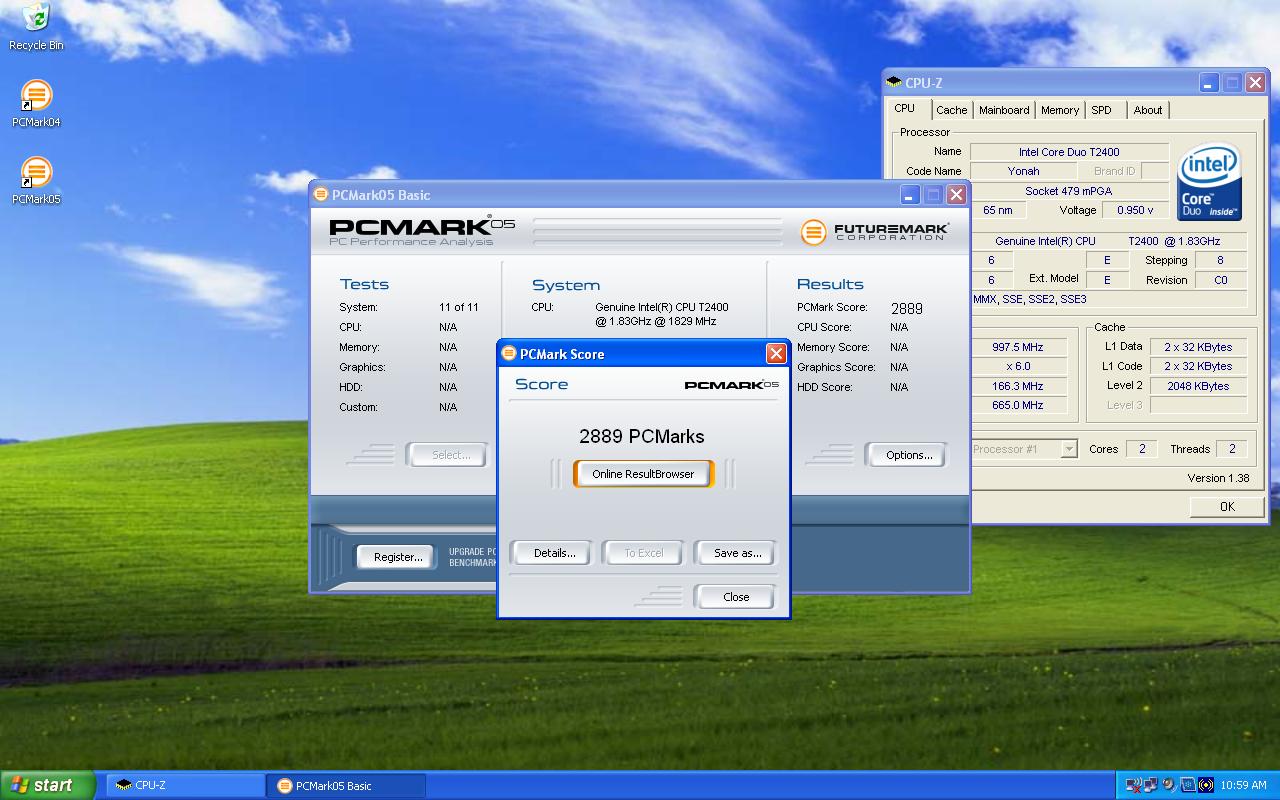Viewport: 1280px width, 800px height.
Task: Click the Threads count field showing 2
Action: tap(1232, 449)
